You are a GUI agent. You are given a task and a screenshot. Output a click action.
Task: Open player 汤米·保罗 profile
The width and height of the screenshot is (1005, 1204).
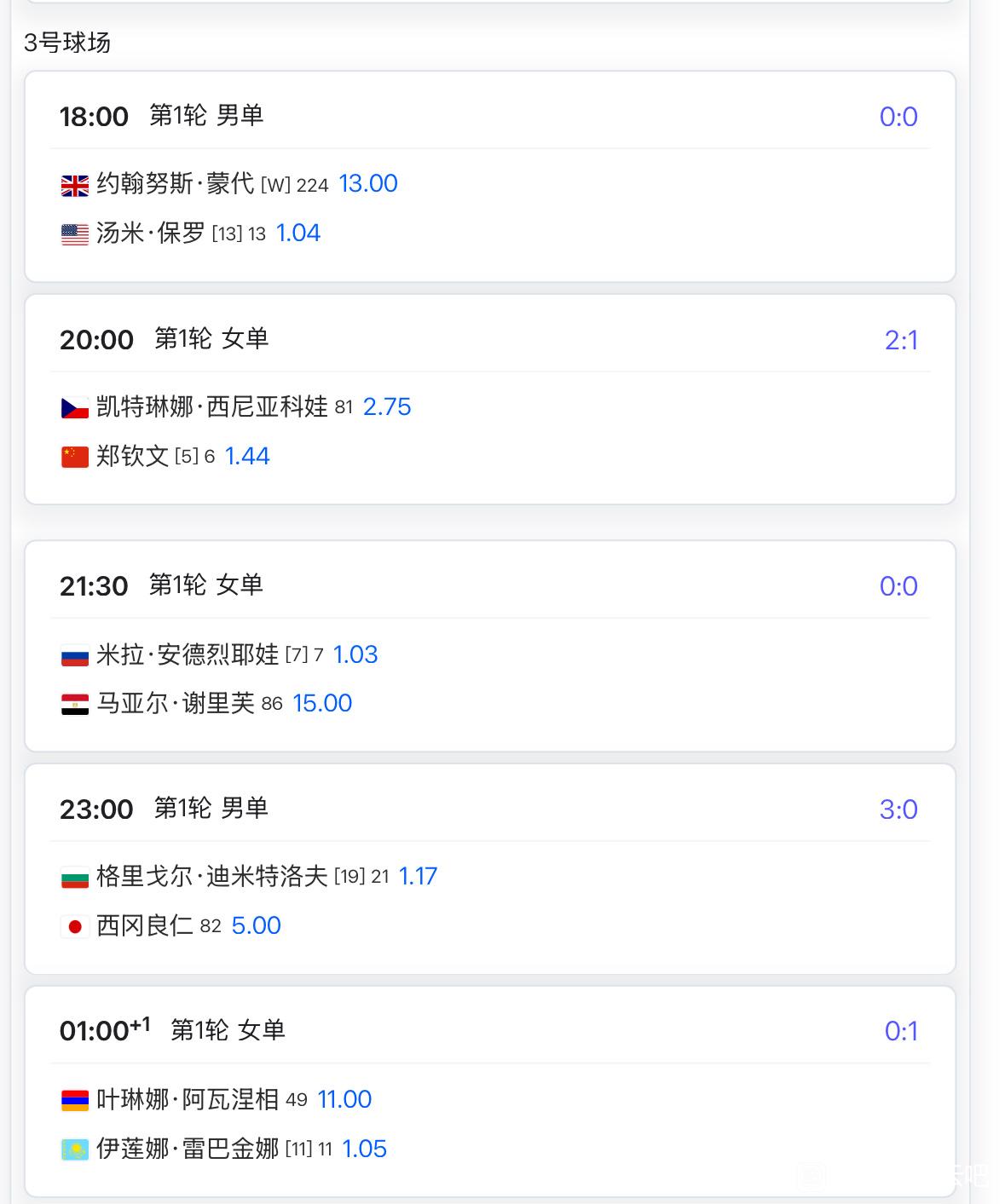(x=151, y=233)
